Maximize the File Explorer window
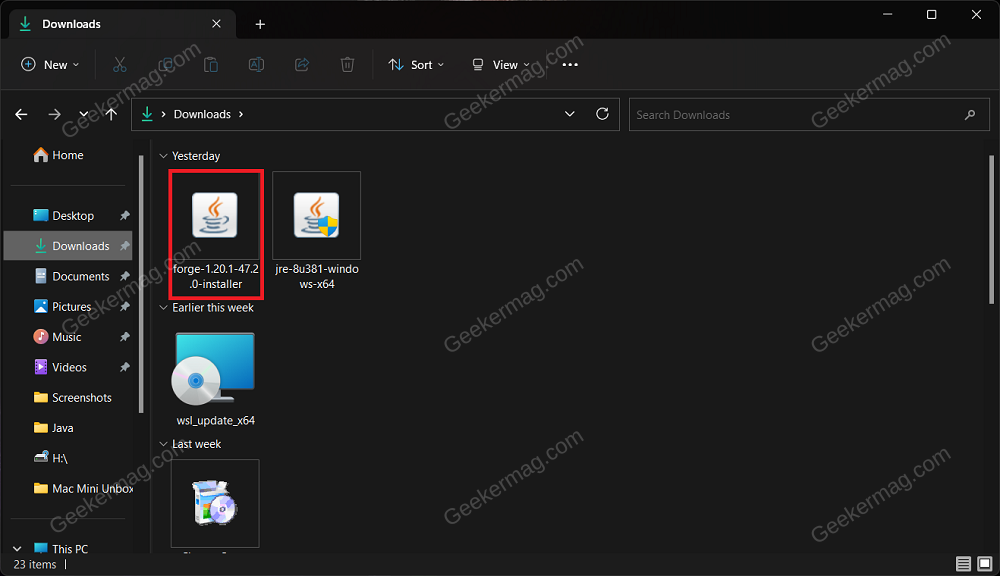 point(931,14)
